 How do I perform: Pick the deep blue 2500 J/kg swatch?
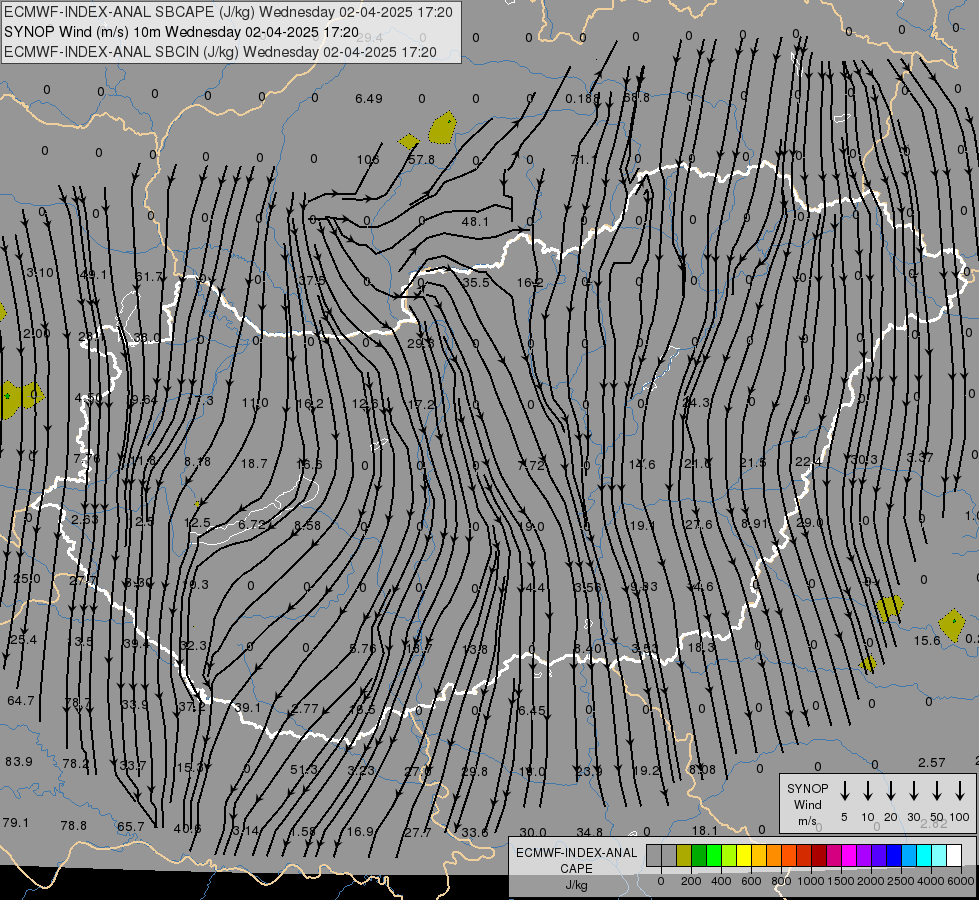click(893, 855)
